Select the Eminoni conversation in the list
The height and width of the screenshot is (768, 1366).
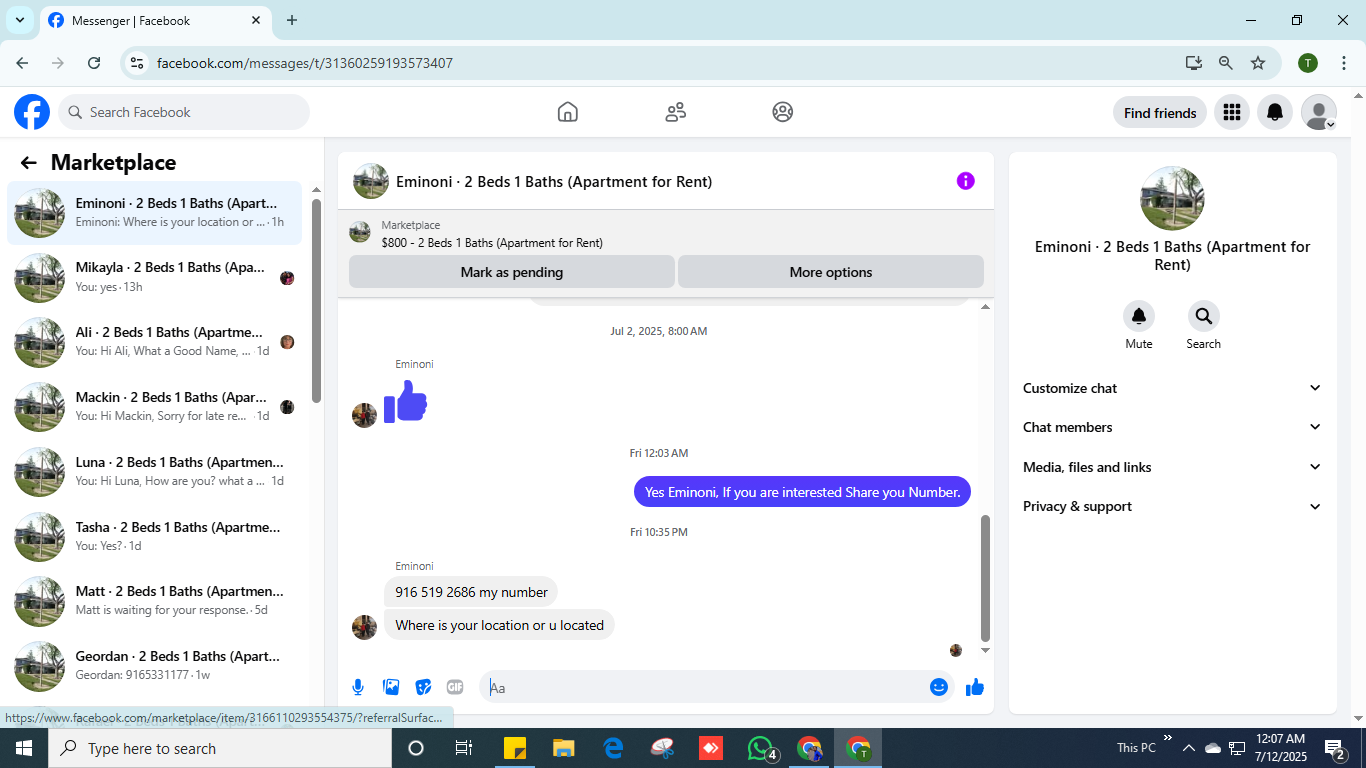pos(155,213)
